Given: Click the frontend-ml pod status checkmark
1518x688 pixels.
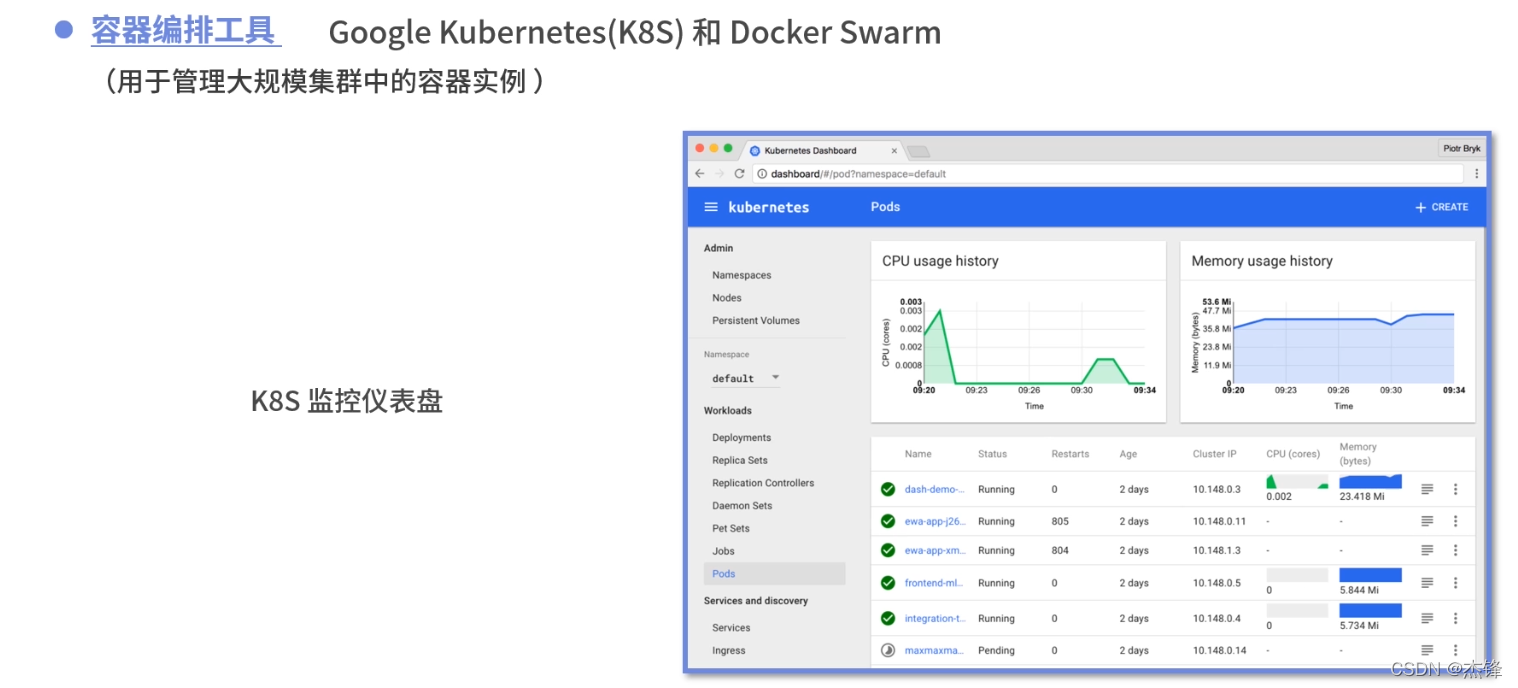Looking at the screenshot, I should pos(887,582).
